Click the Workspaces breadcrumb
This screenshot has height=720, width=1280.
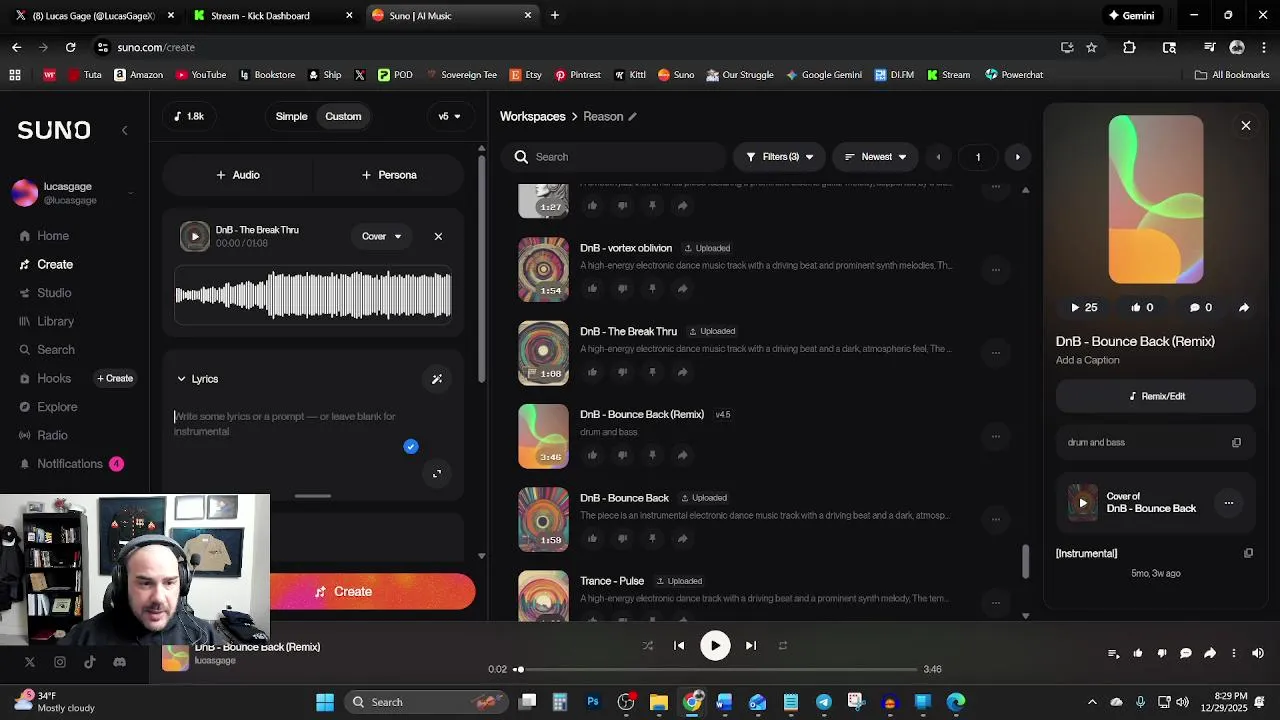(532, 116)
